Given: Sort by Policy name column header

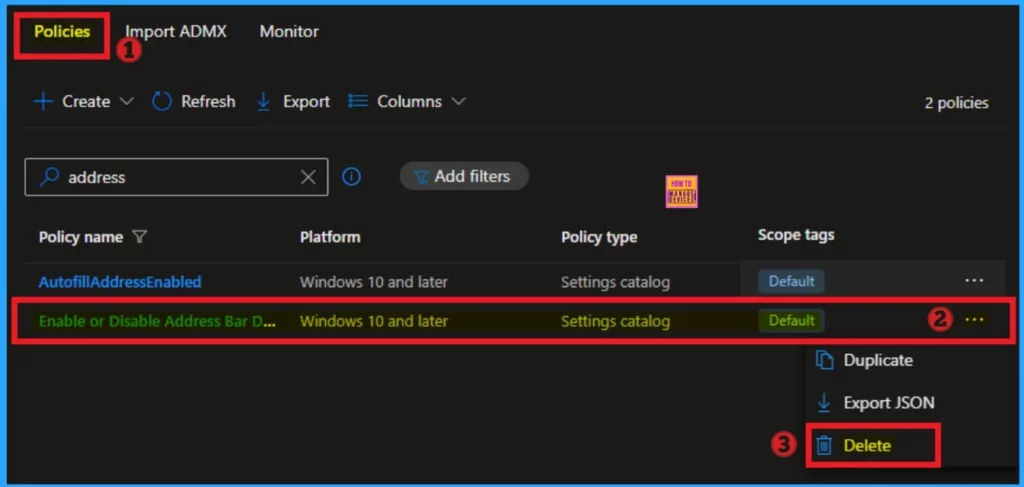Looking at the screenshot, I should point(81,237).
